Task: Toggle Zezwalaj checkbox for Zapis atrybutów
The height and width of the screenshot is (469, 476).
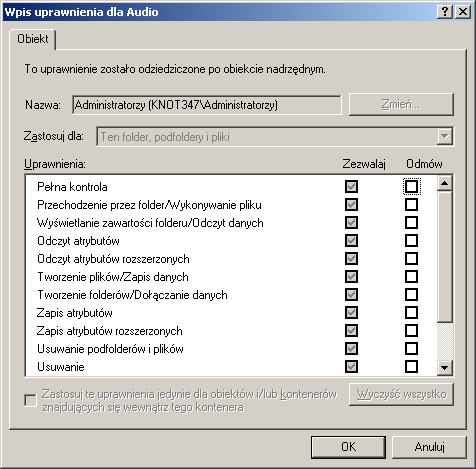Action: point(351,312)
